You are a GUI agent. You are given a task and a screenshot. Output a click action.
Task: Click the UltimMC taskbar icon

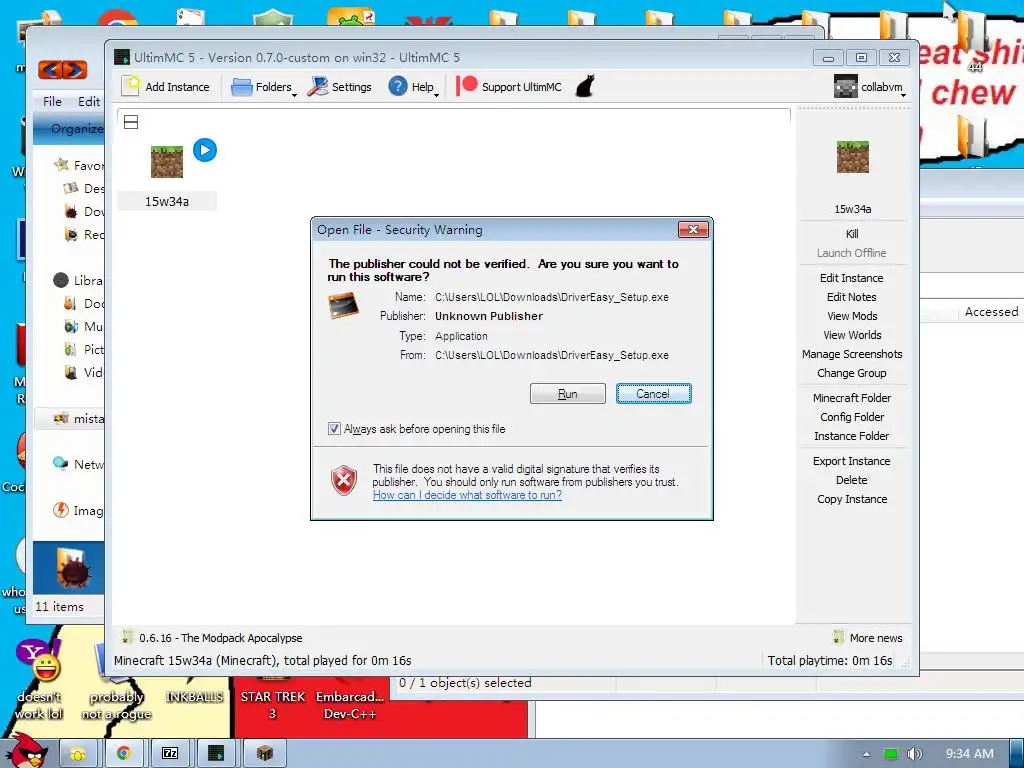pyautogui.click(x=216, y=754)
